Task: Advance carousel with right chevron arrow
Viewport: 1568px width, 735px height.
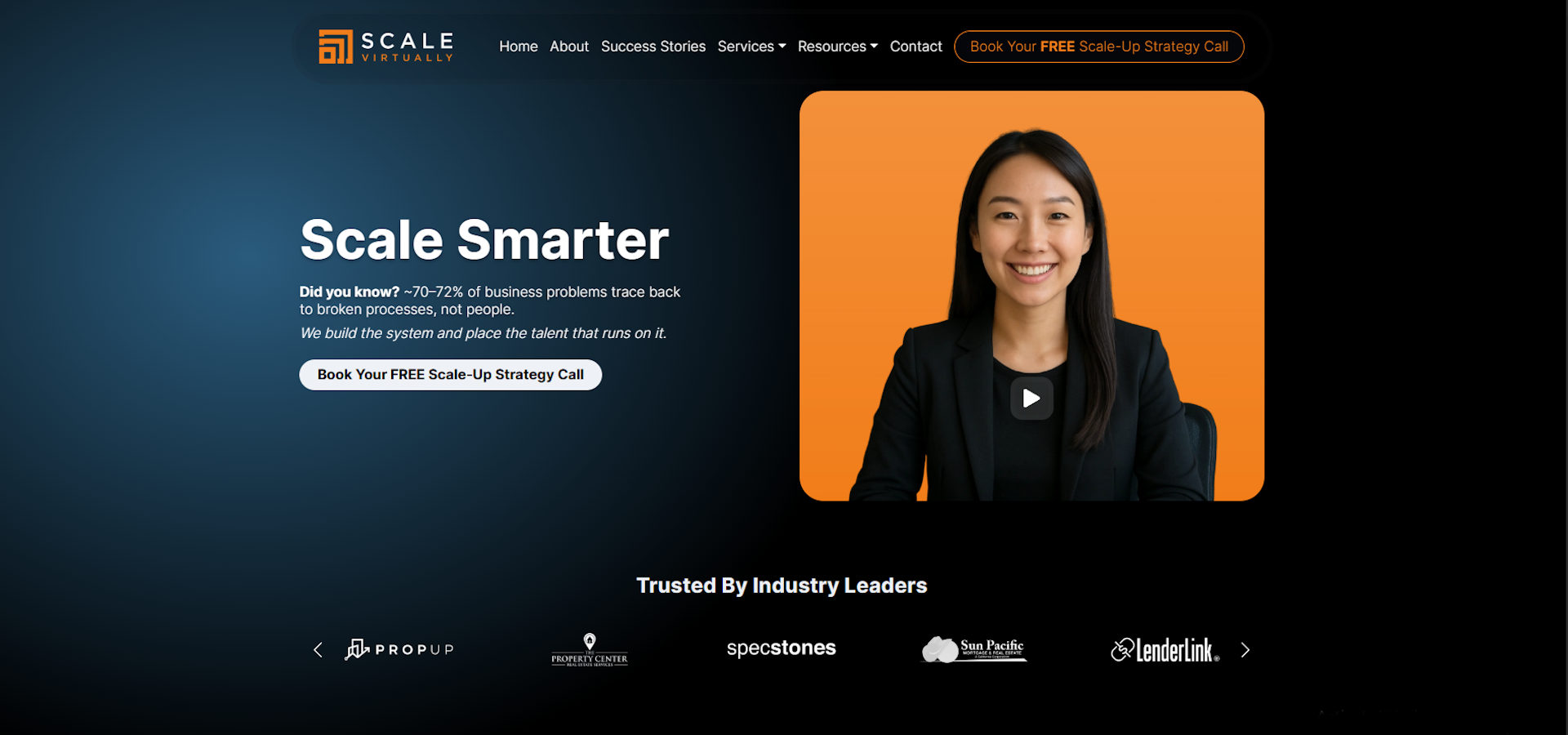Action: 1245,650
